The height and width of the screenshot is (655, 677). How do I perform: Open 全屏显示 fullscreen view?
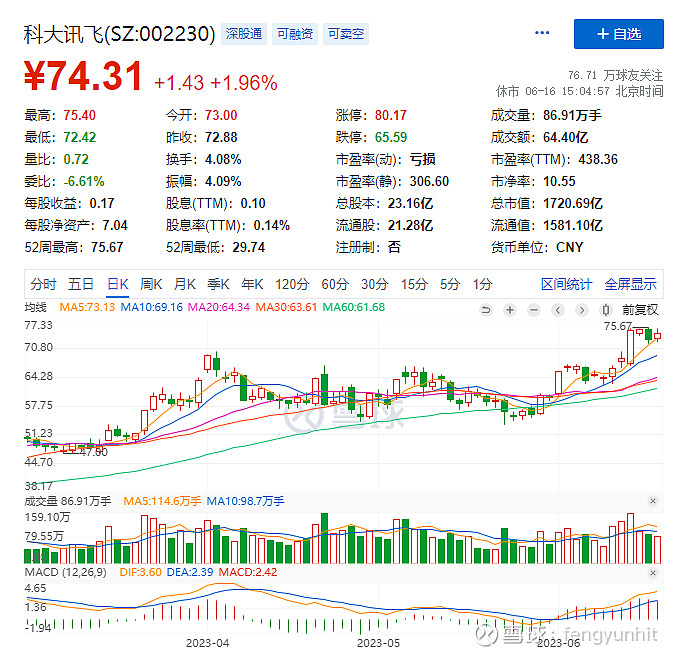[x=630, y=284]
